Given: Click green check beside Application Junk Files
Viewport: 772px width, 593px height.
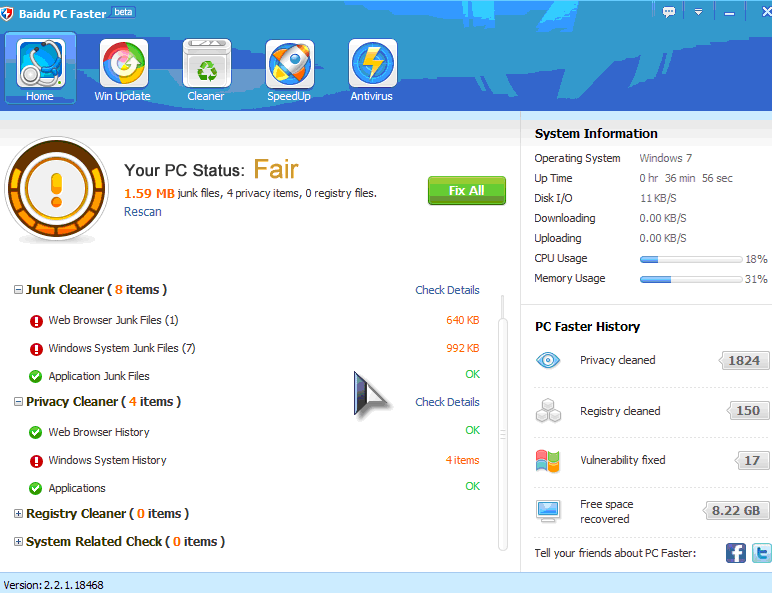Looking at the screenshot, I should (35, 377).
